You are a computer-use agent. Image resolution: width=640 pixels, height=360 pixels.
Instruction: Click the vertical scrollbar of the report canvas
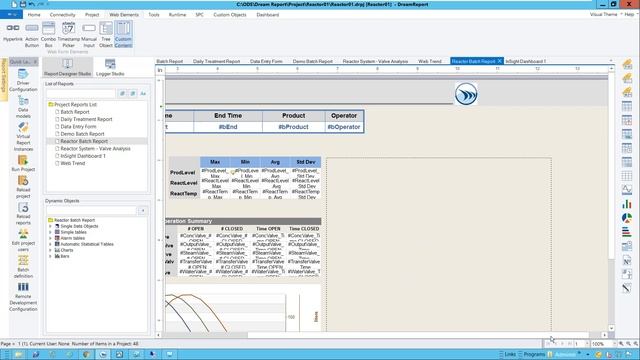(611, 198)
